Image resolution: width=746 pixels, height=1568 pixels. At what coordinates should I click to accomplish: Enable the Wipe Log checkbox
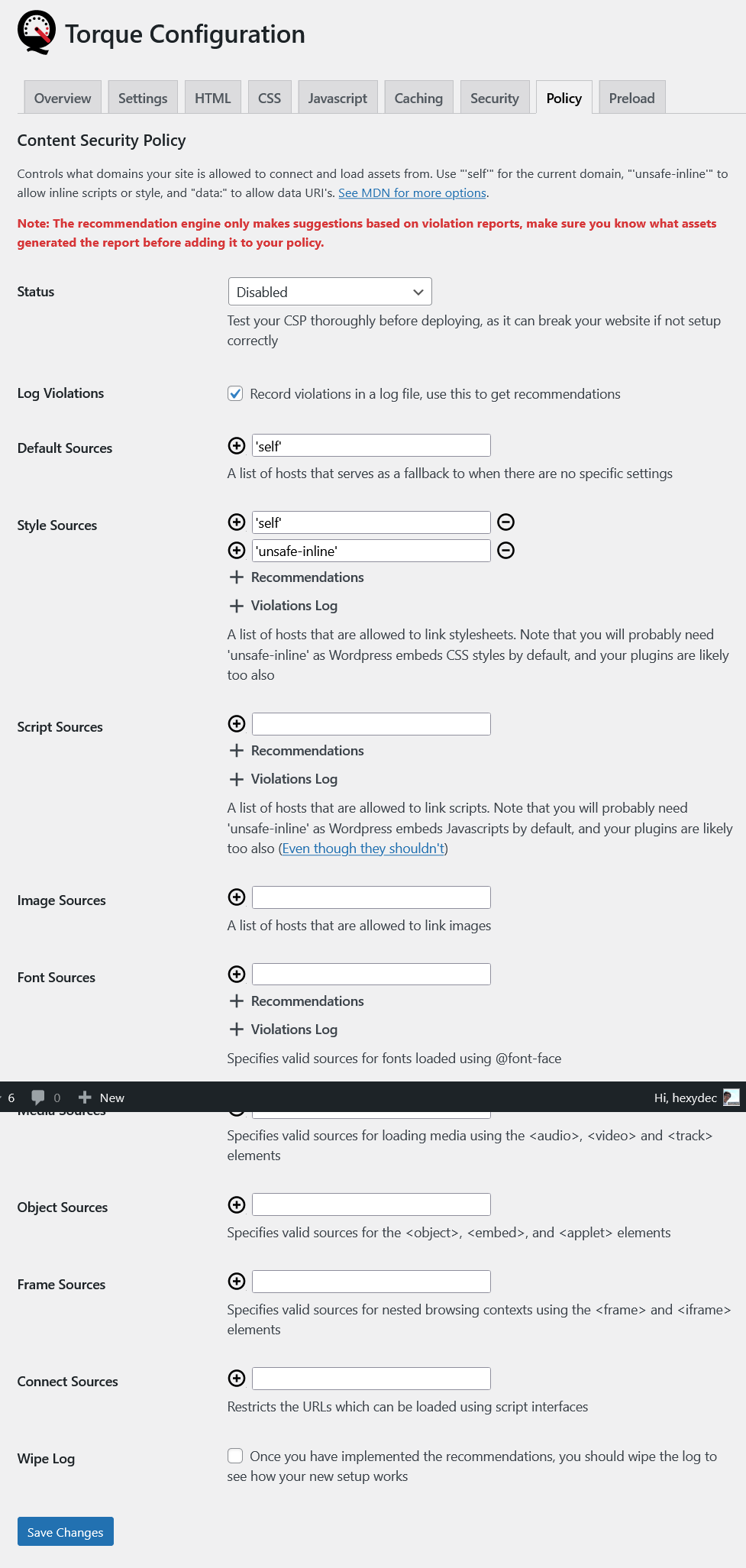(x=235, y=1456)
